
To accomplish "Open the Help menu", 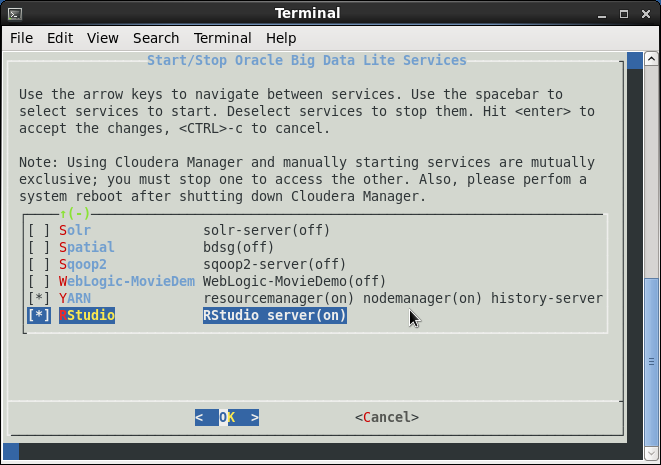I will point(281,38).
